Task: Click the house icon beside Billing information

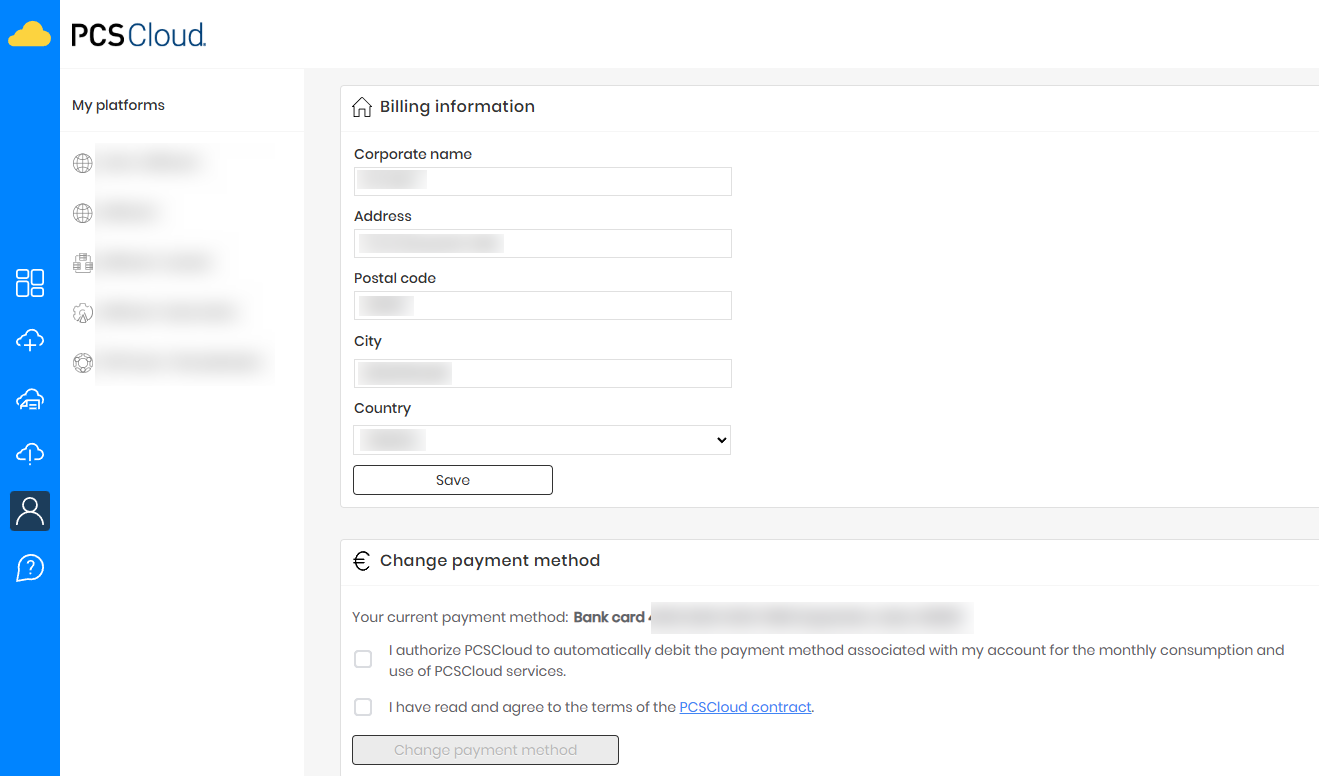Action: point(362,107)
